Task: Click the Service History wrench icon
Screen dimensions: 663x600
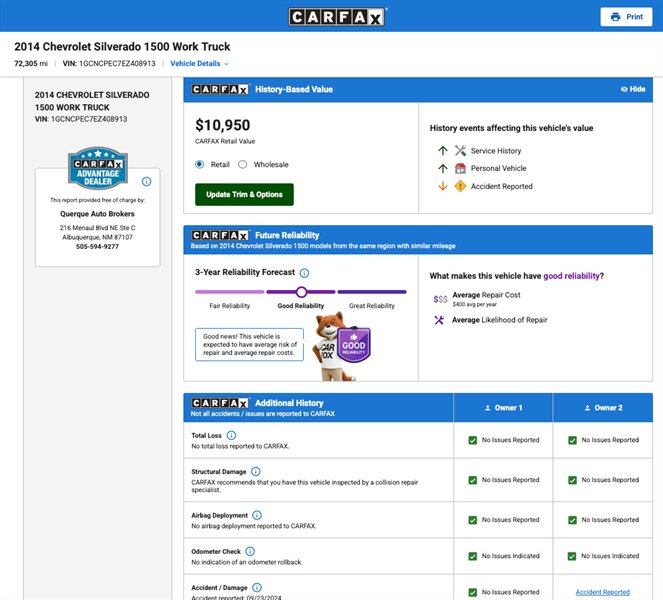Action: [x=460, y=151]
